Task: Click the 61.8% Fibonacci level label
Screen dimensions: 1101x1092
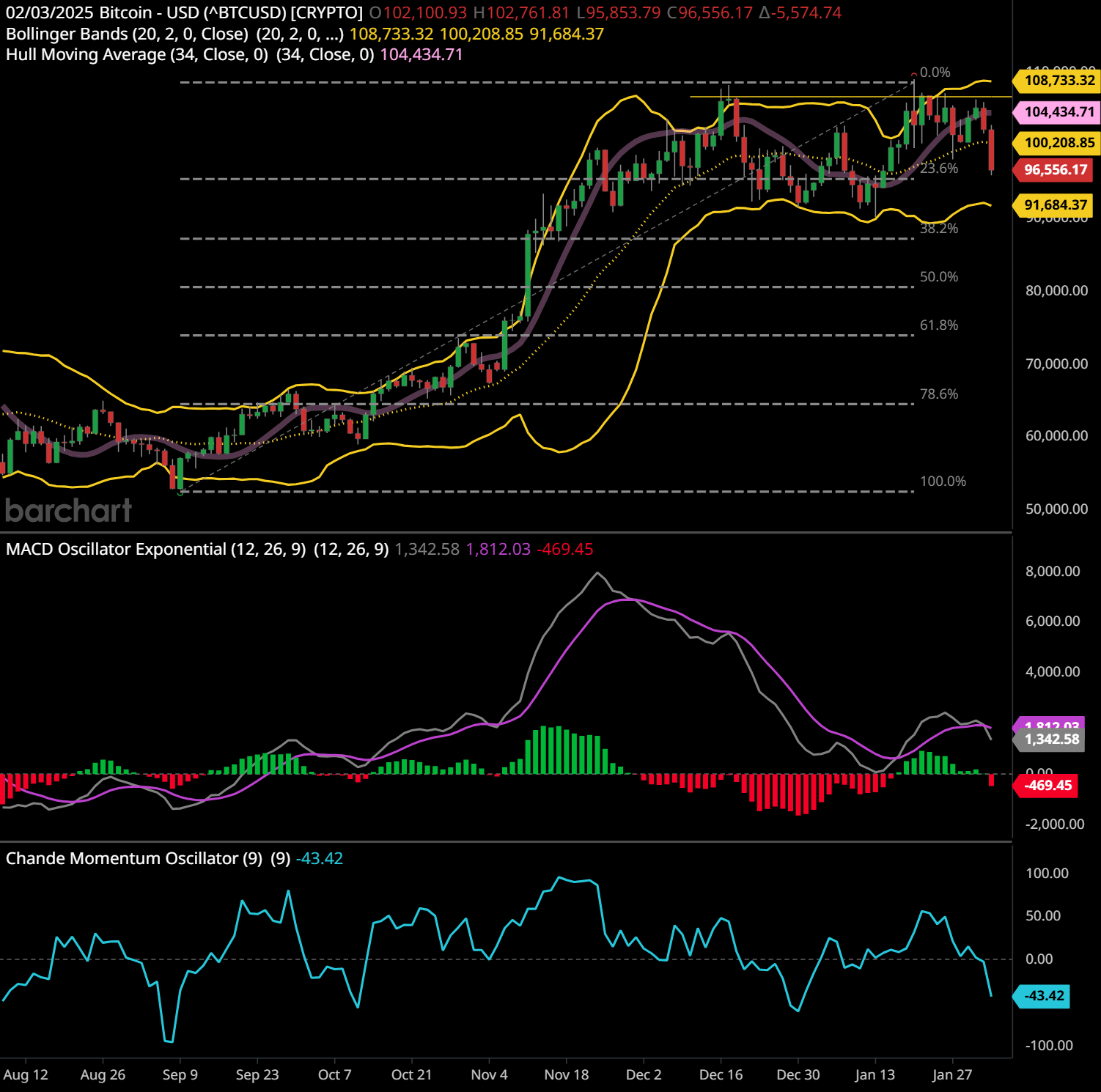Action: coord(938,325)
